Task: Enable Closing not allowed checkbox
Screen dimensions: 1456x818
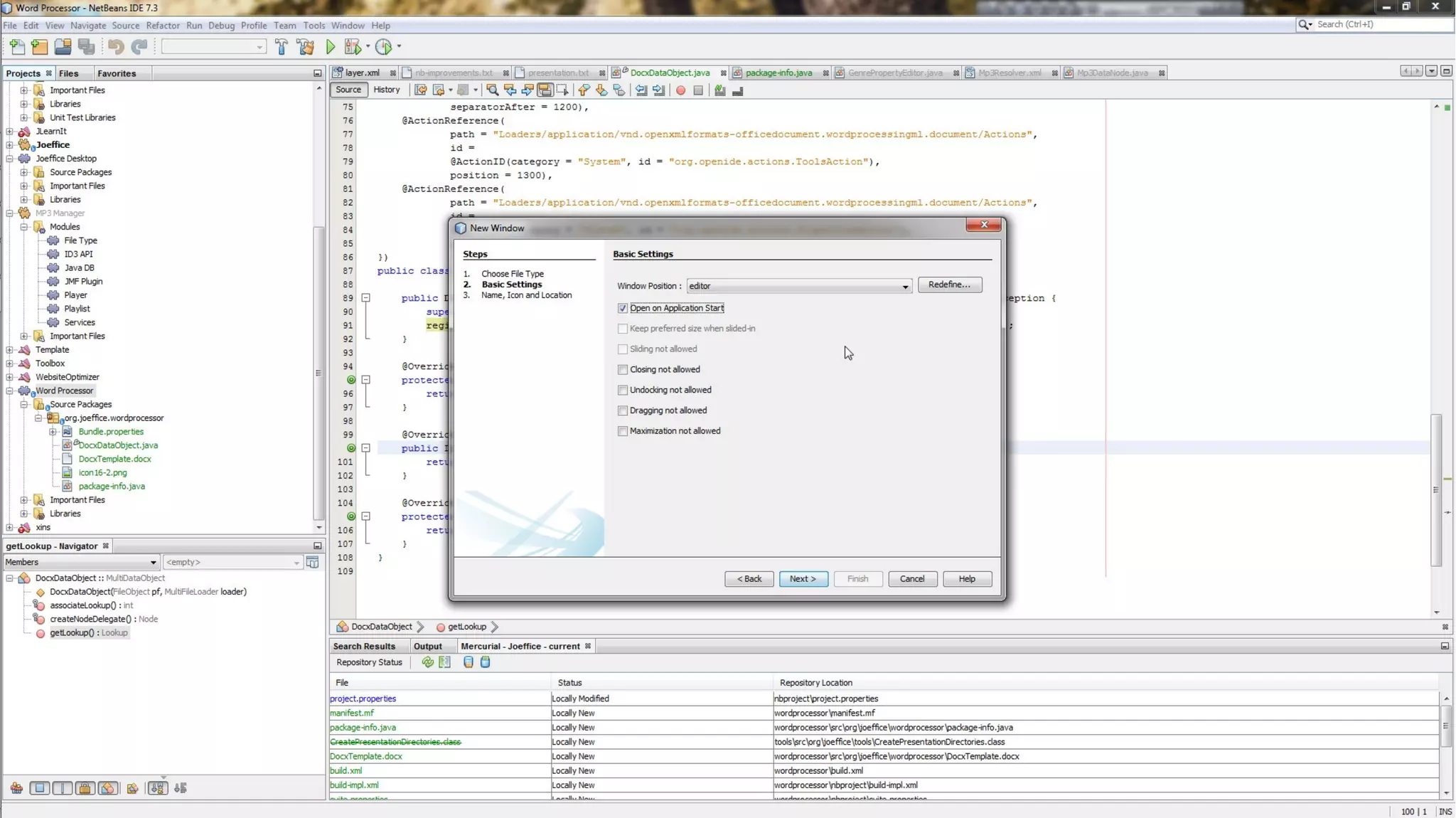Action: pyautogui.click(x=623, y=369)
